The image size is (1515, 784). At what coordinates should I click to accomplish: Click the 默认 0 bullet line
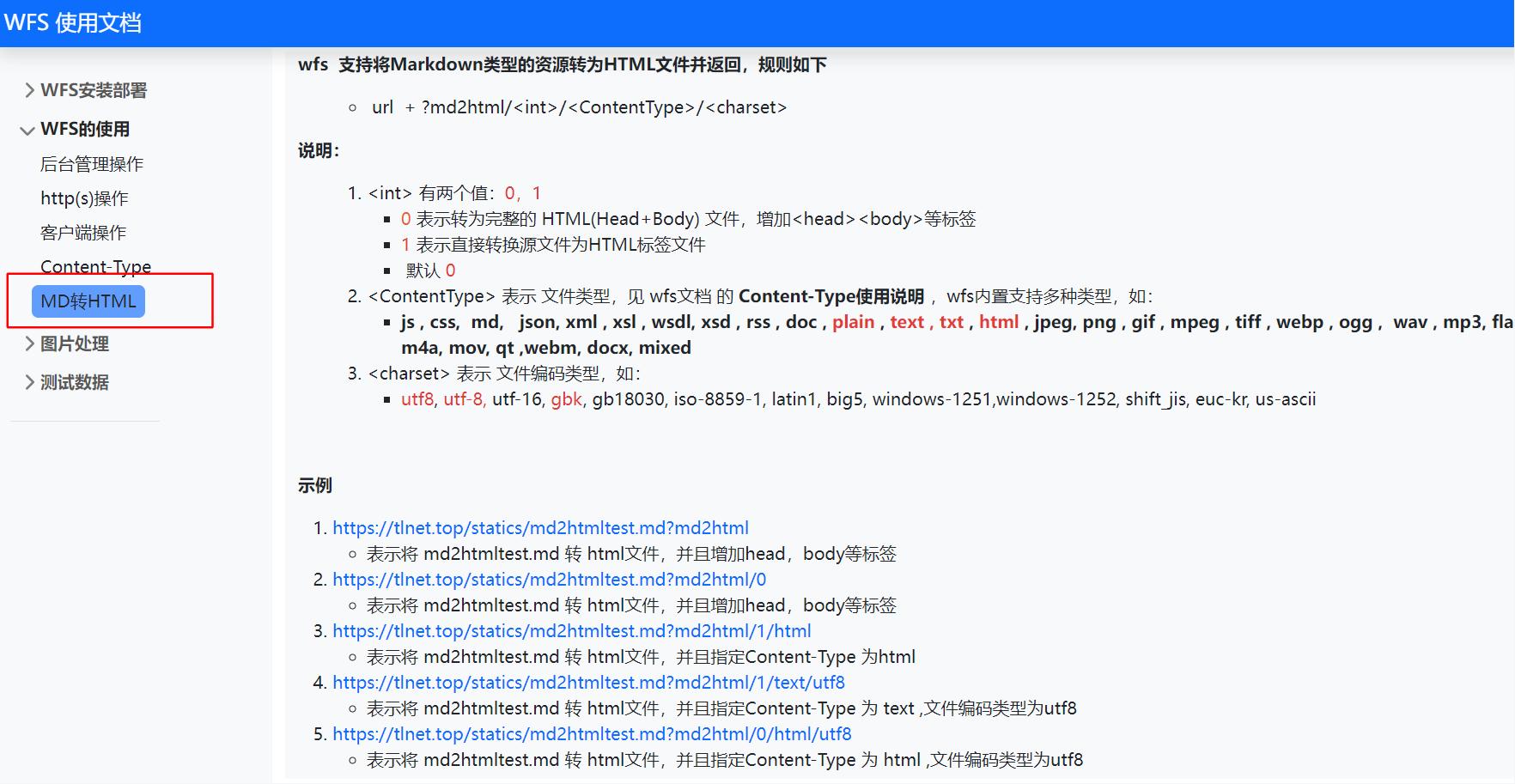click(430, 270)
